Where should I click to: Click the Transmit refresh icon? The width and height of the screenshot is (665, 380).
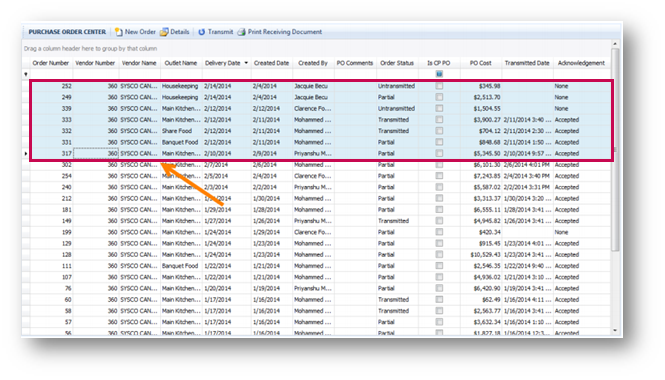click(x=201, y=32)
